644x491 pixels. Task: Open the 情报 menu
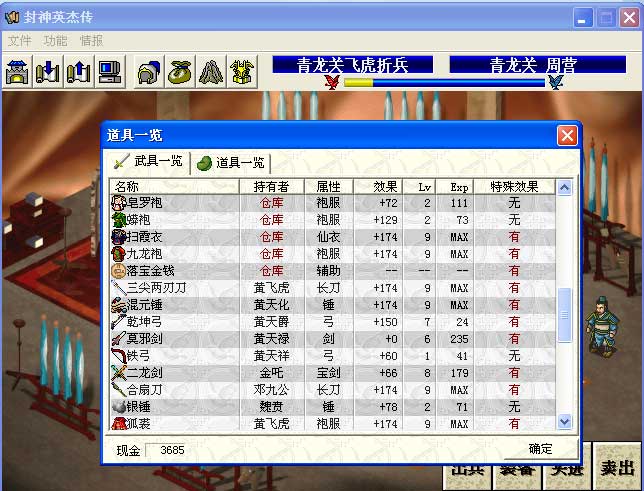[91, 41]
